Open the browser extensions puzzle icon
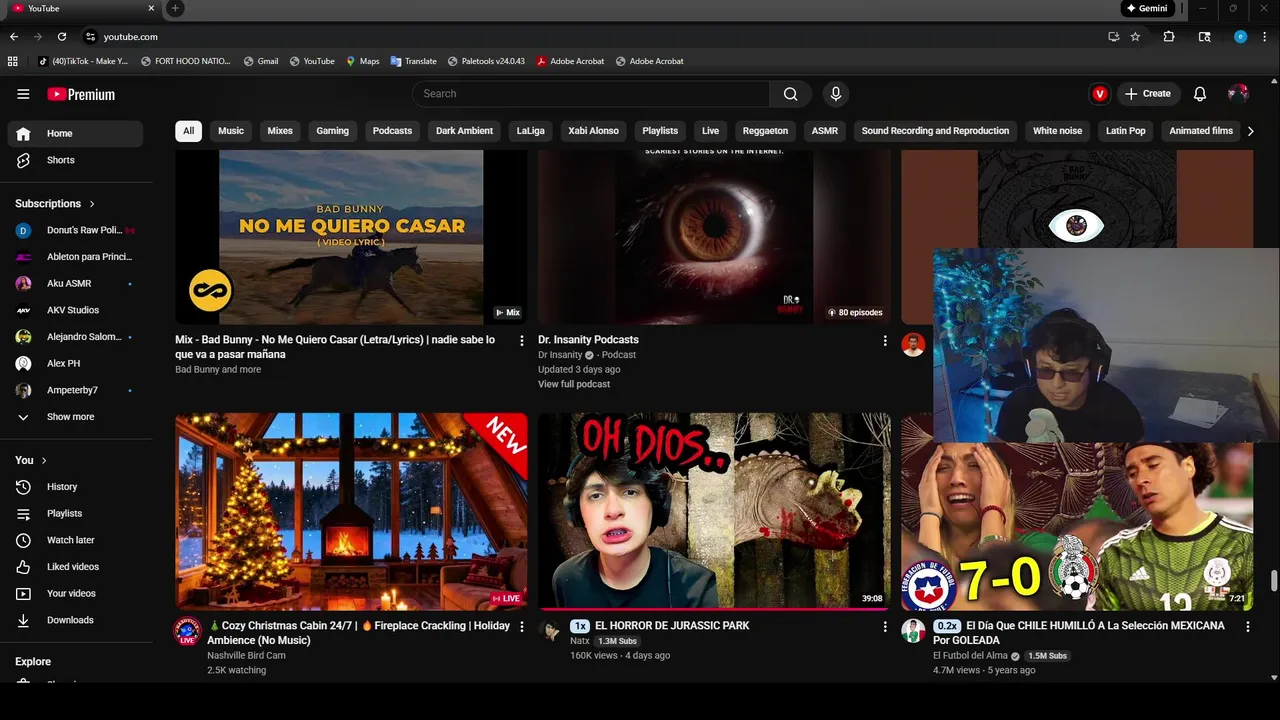The height and width of the screenshot is (720, 1280). (1169, 37)
